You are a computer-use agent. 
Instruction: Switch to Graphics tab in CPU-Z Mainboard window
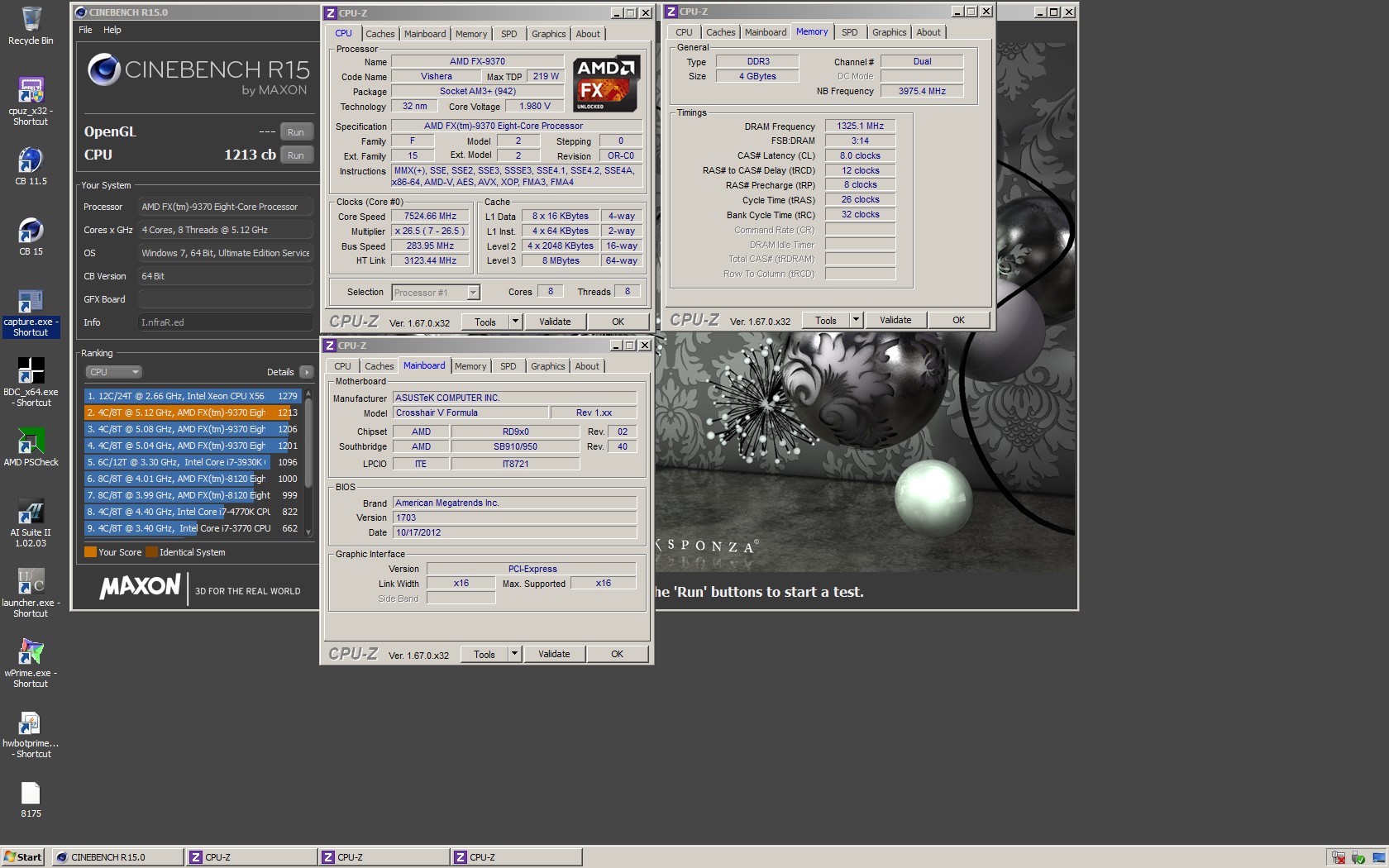[x=548, y=366]
